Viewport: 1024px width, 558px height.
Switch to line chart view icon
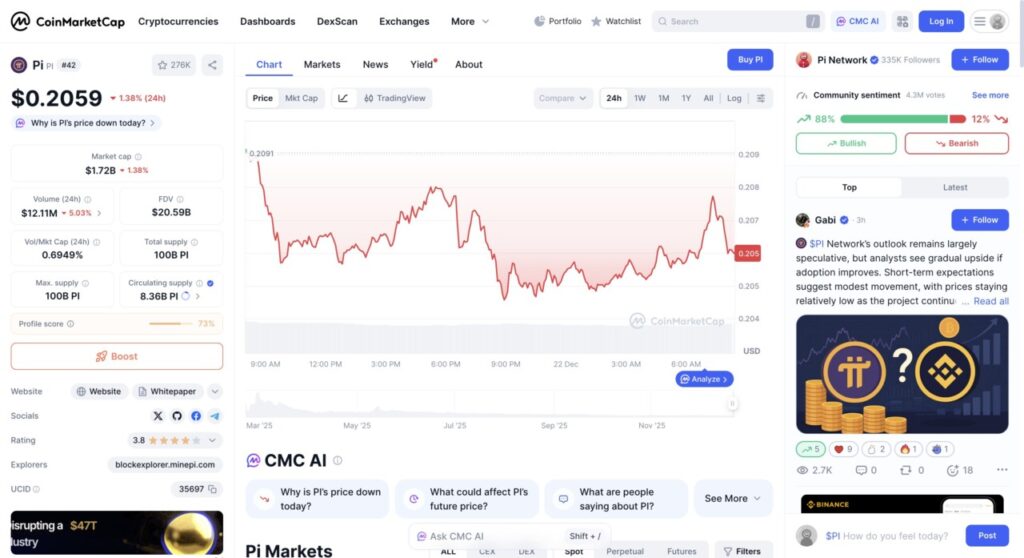[x=343, y=98]
